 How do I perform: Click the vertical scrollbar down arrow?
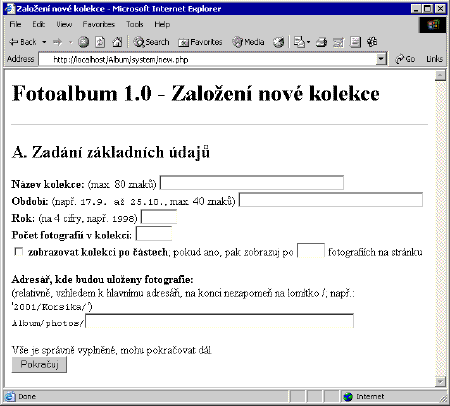point(440,382)
